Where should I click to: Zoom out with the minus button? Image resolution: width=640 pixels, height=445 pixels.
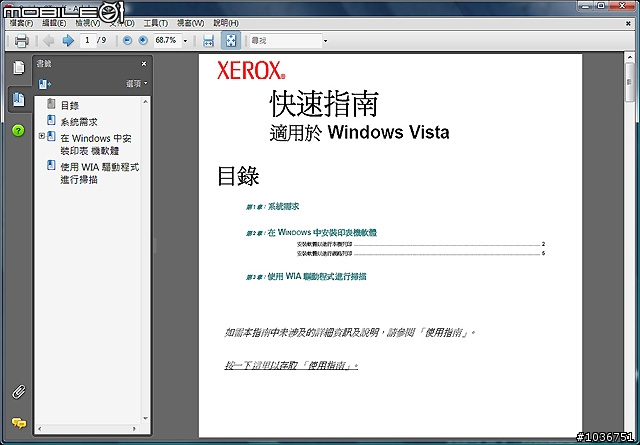pyautogui.click(x=127, y=40)
